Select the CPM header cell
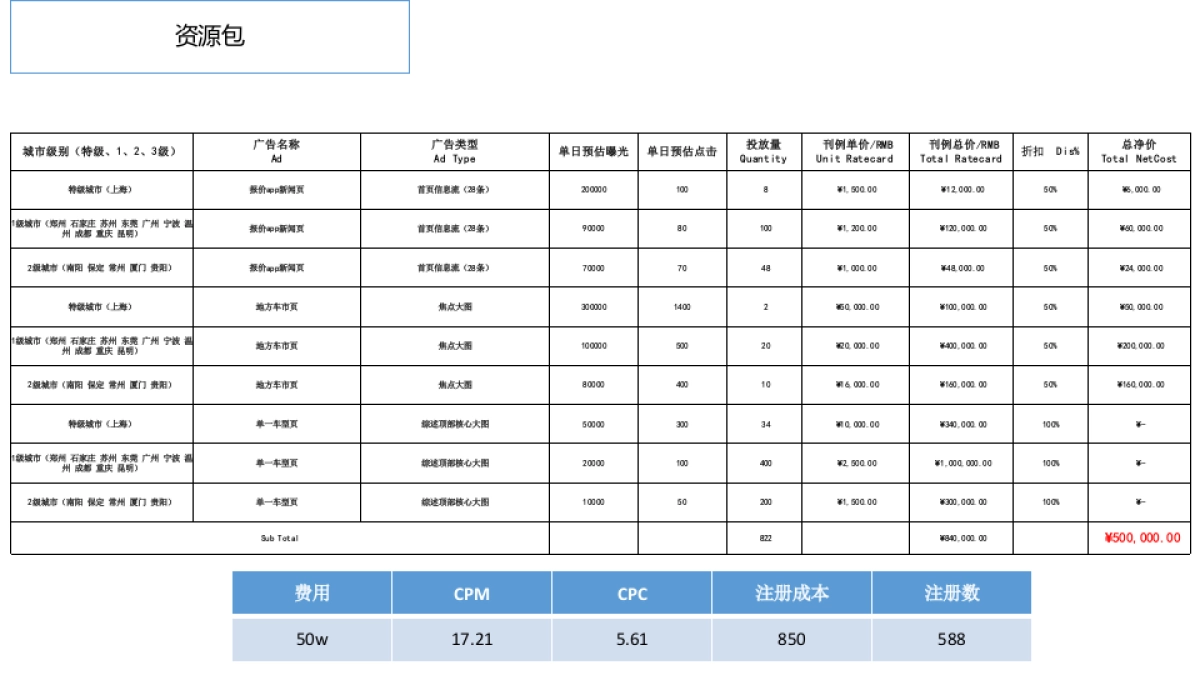This screenshot has width=1200, height=675. [x=472, y=591]
